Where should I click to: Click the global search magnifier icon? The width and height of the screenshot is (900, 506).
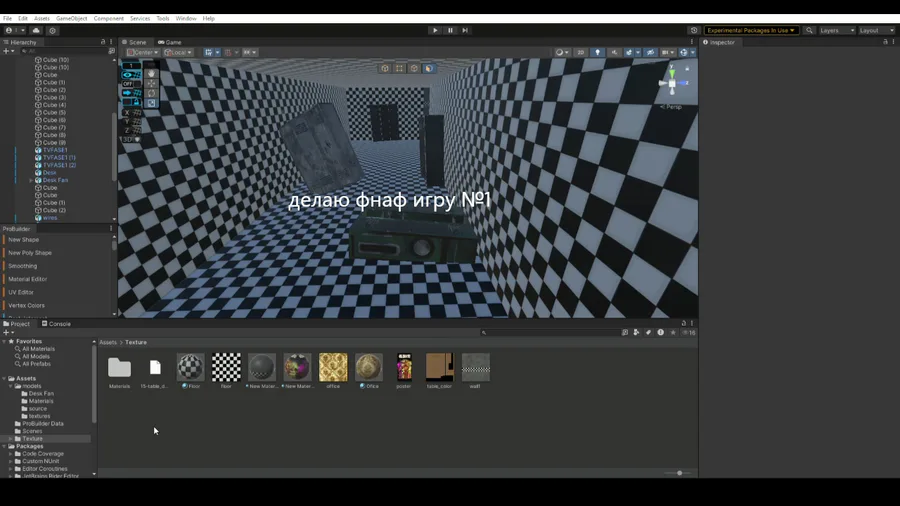[809, 30]
